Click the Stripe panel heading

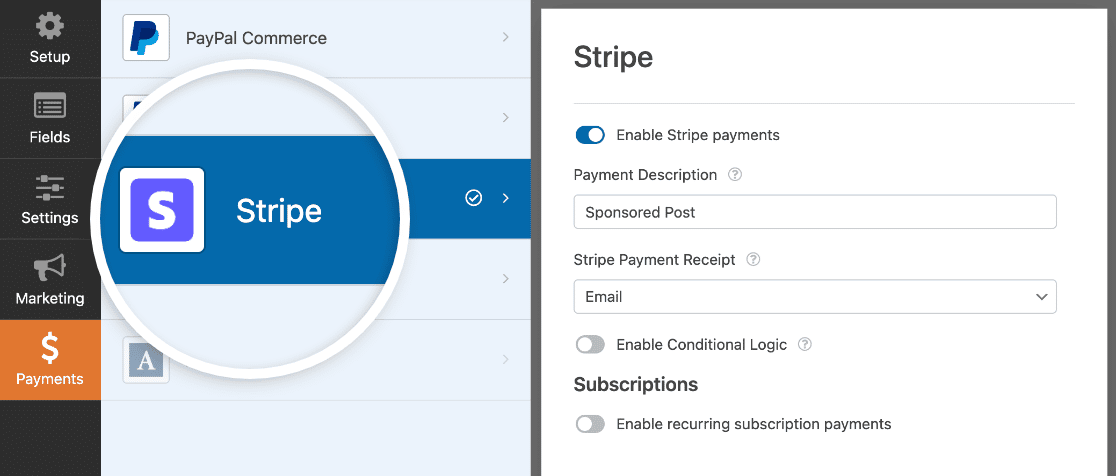coord(614,58)
